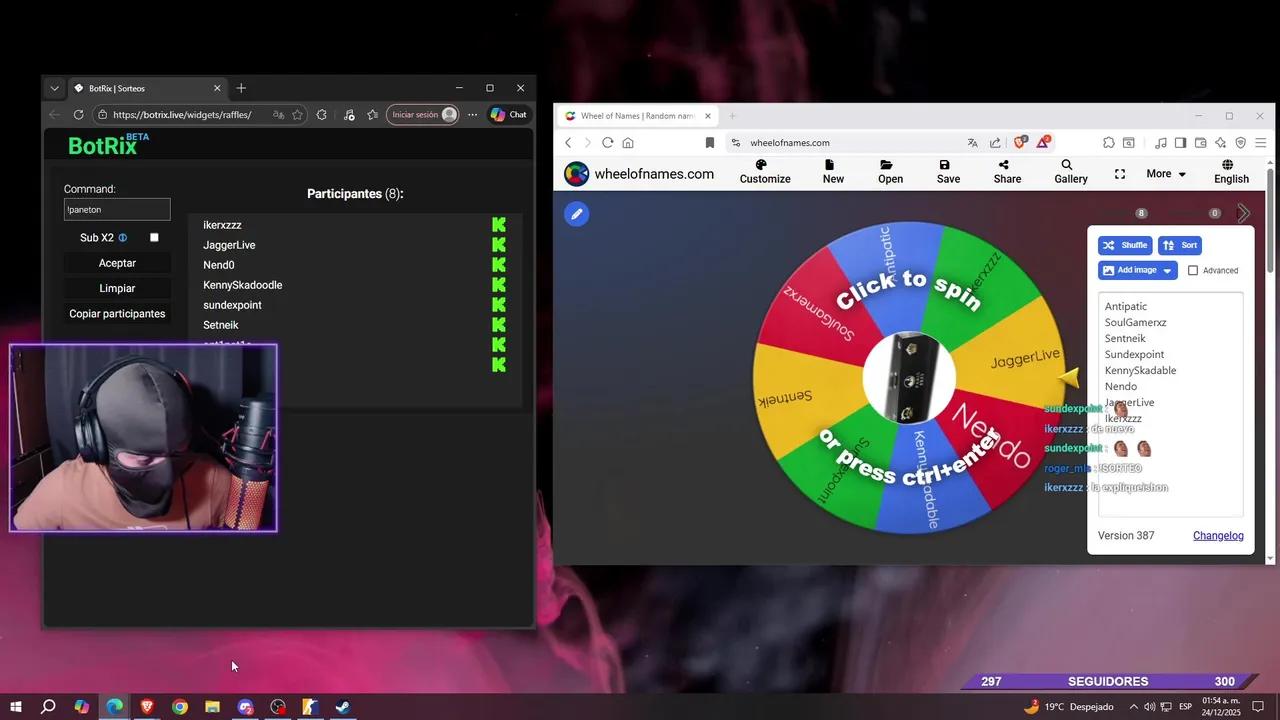Select the Wheel of Names browser tab

click(x=637, y=116)
